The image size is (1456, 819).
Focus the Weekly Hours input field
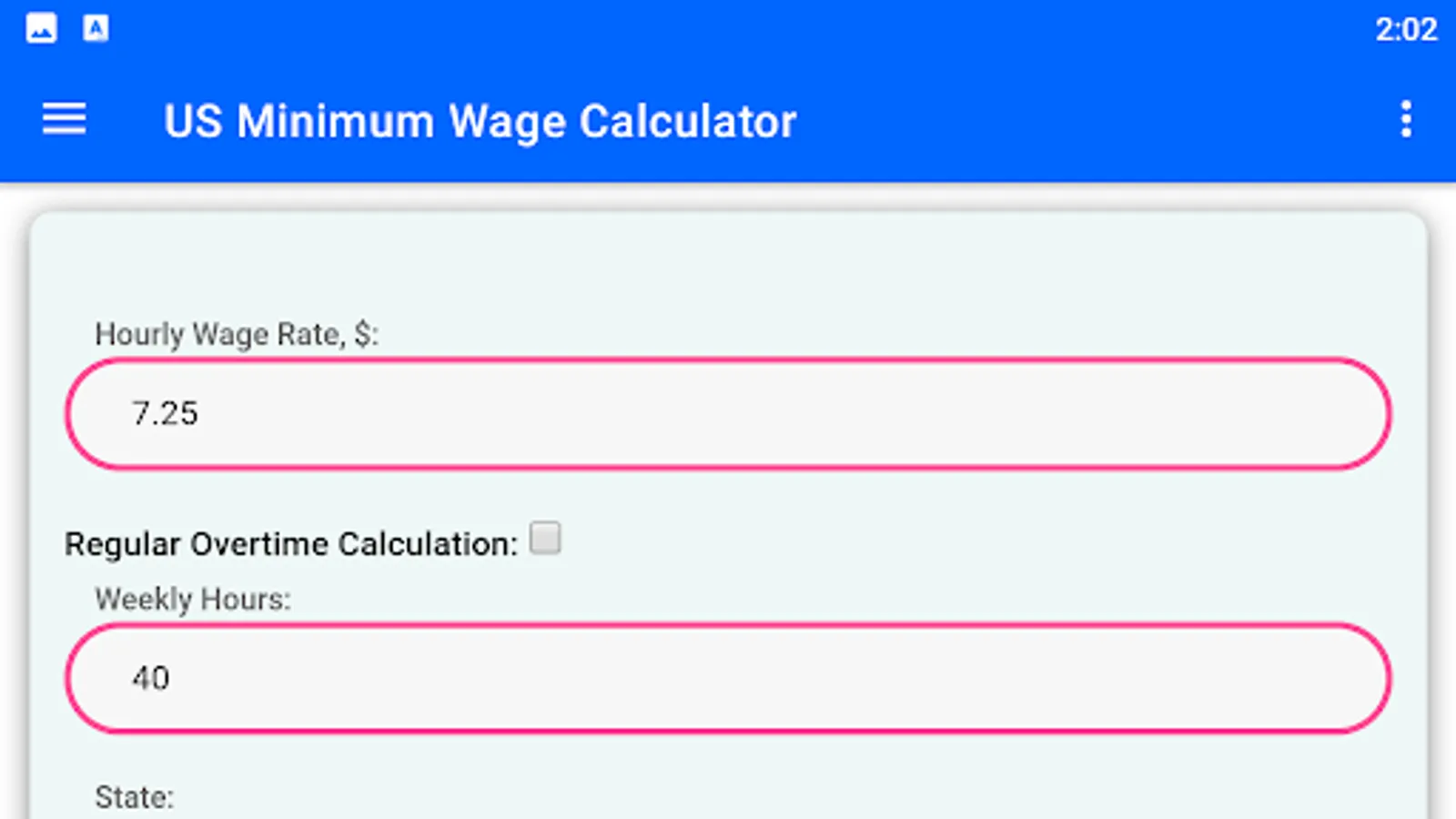coord(728,679)
